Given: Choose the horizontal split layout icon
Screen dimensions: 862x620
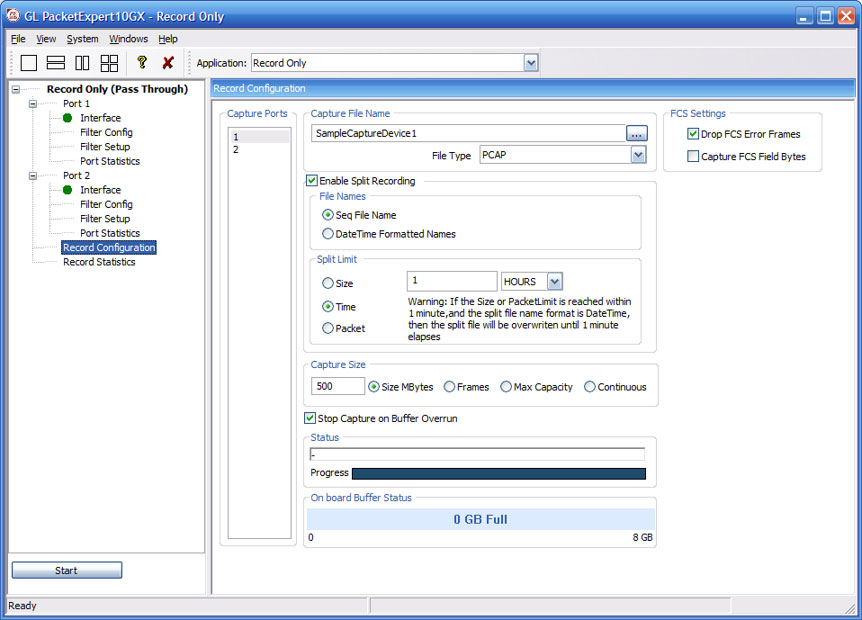Looking at the screenshot, I should (56, 63).
